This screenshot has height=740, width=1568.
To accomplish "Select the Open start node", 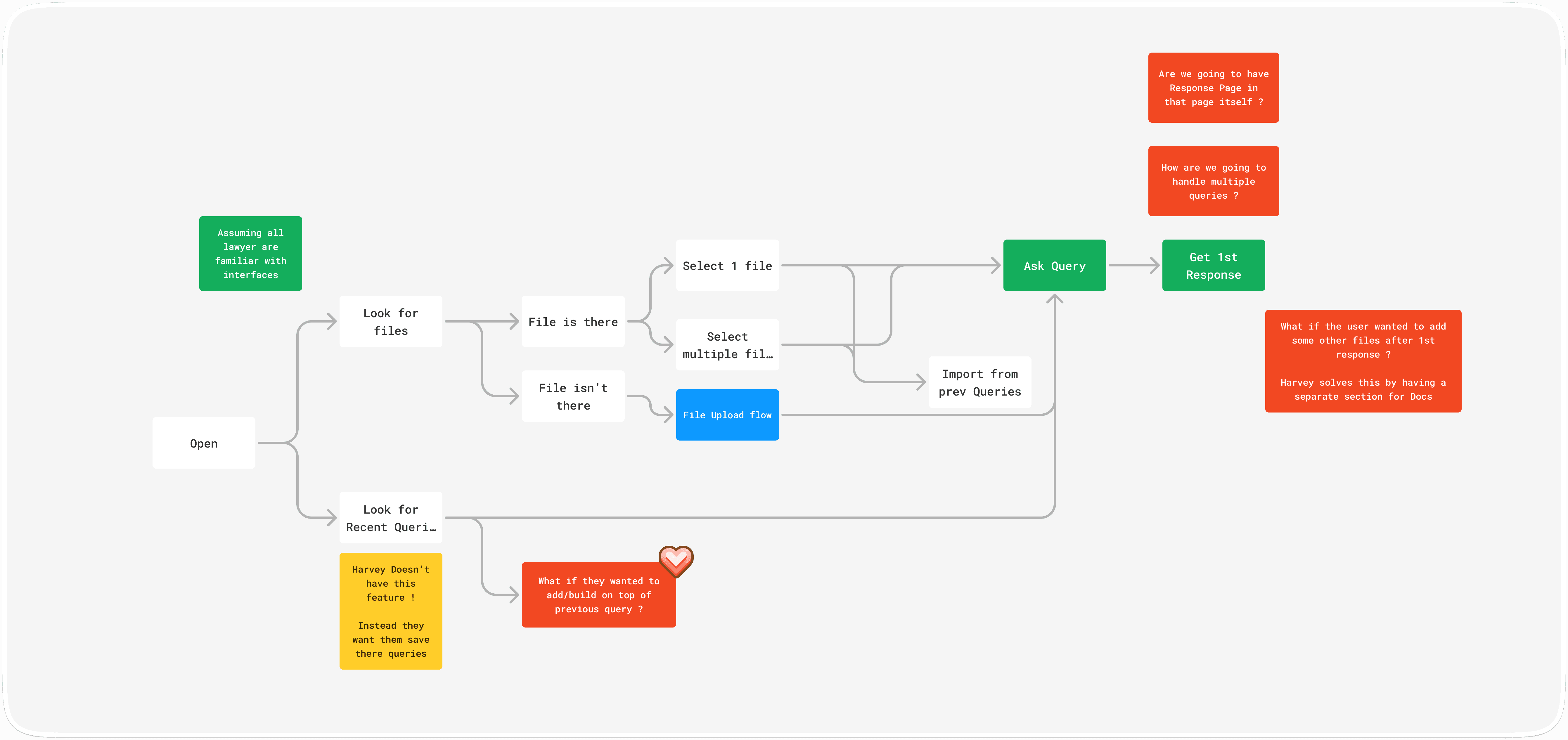I will [203, 443].
